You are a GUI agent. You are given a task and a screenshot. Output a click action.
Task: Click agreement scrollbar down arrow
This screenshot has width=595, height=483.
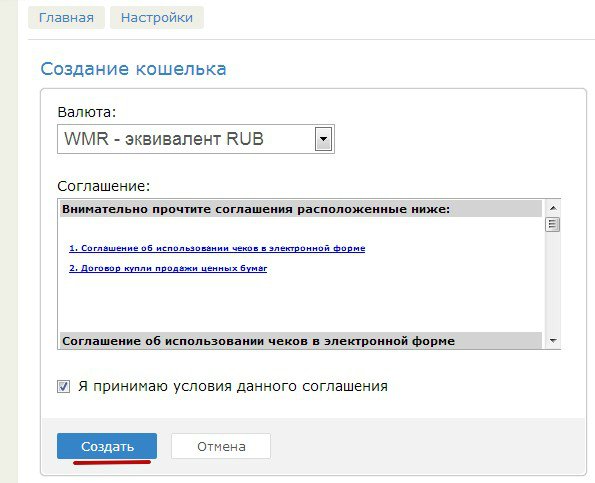point(553,341)
